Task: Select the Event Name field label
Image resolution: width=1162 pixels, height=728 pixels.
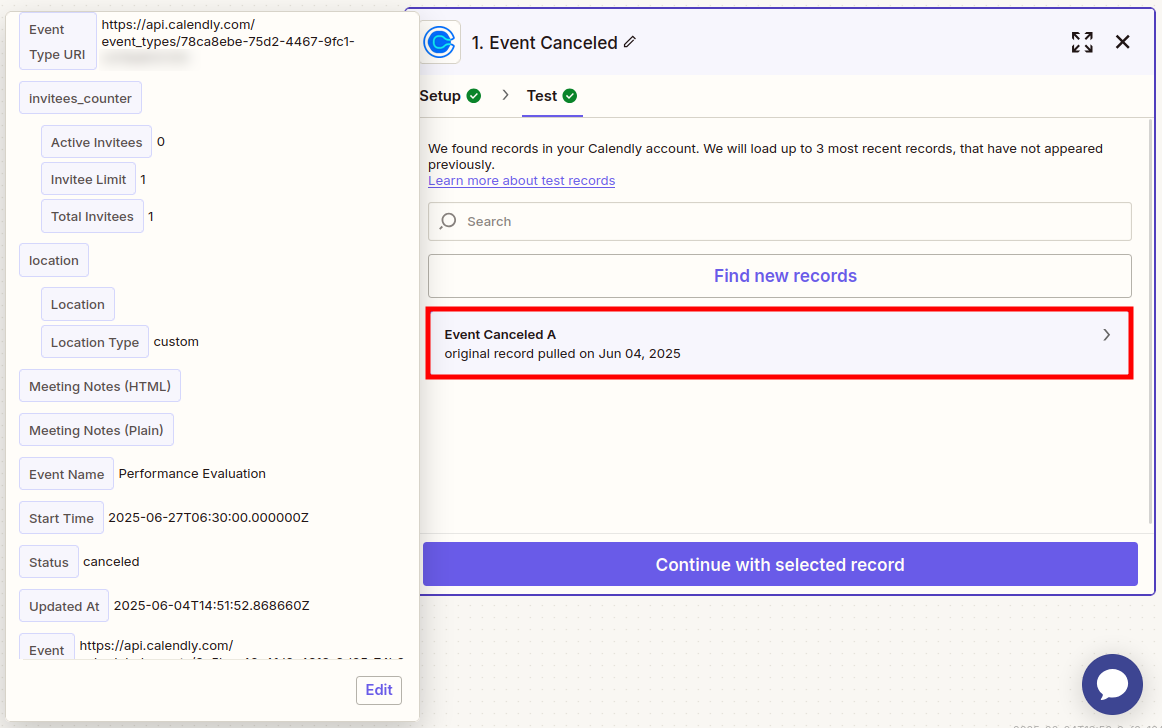Action: 66,474
